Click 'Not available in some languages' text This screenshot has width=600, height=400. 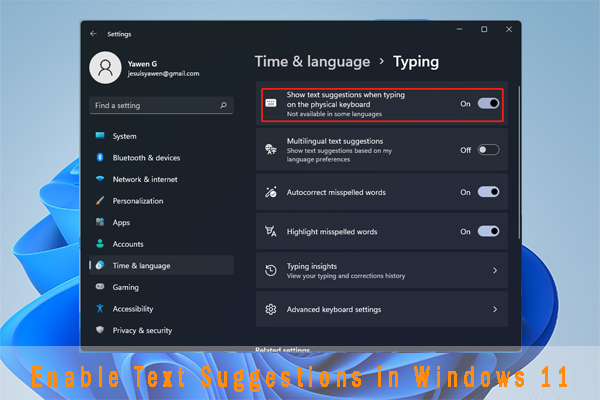334,114
